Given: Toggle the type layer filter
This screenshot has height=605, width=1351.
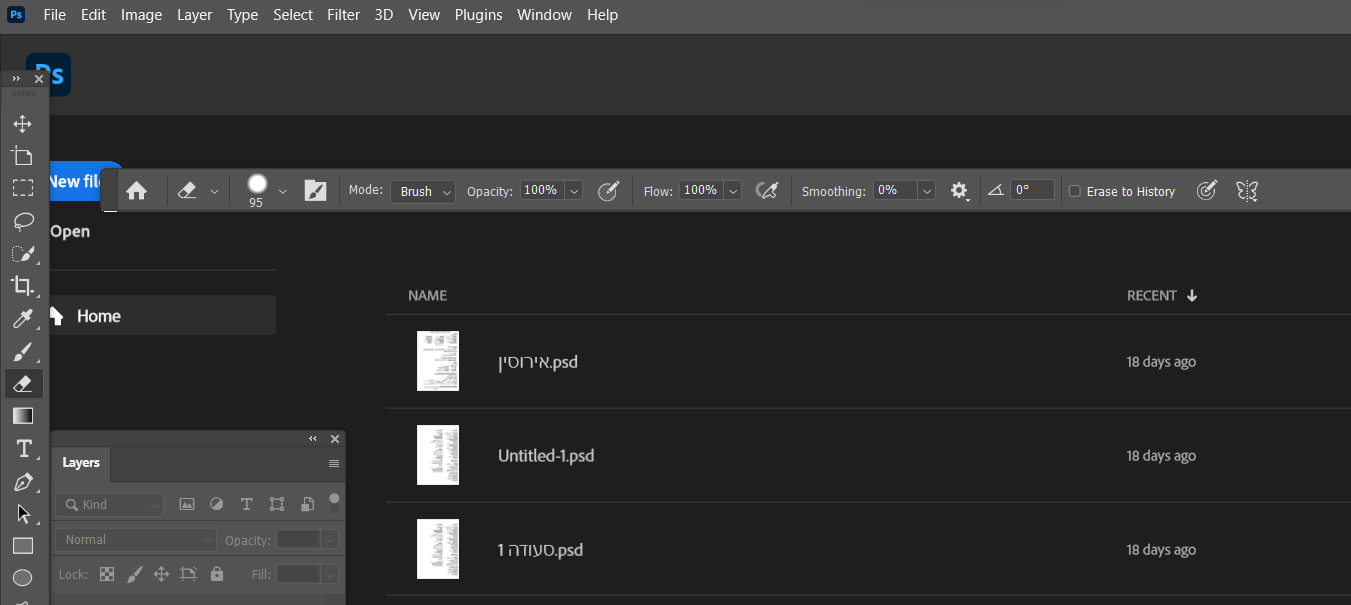Looking at the screenshot, I should tap(247, 505).
